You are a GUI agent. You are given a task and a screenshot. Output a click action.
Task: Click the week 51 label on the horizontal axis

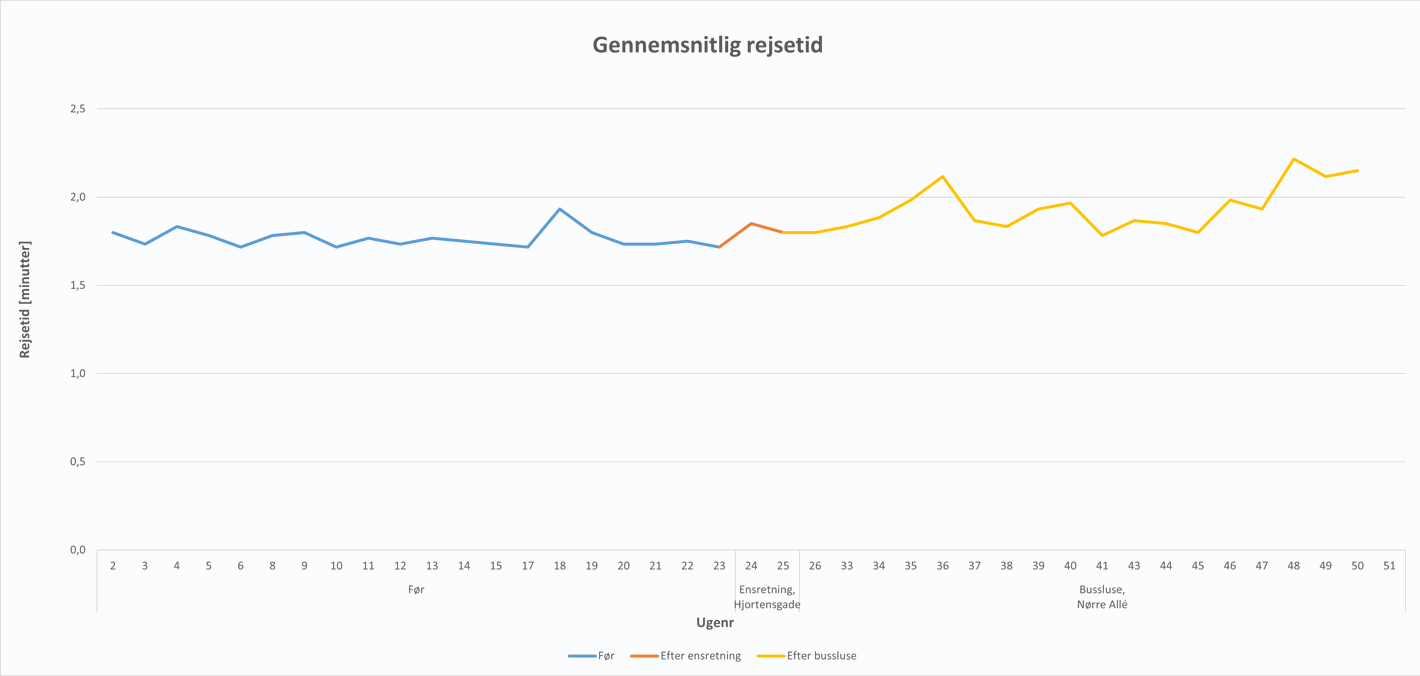click(1389, 566)
